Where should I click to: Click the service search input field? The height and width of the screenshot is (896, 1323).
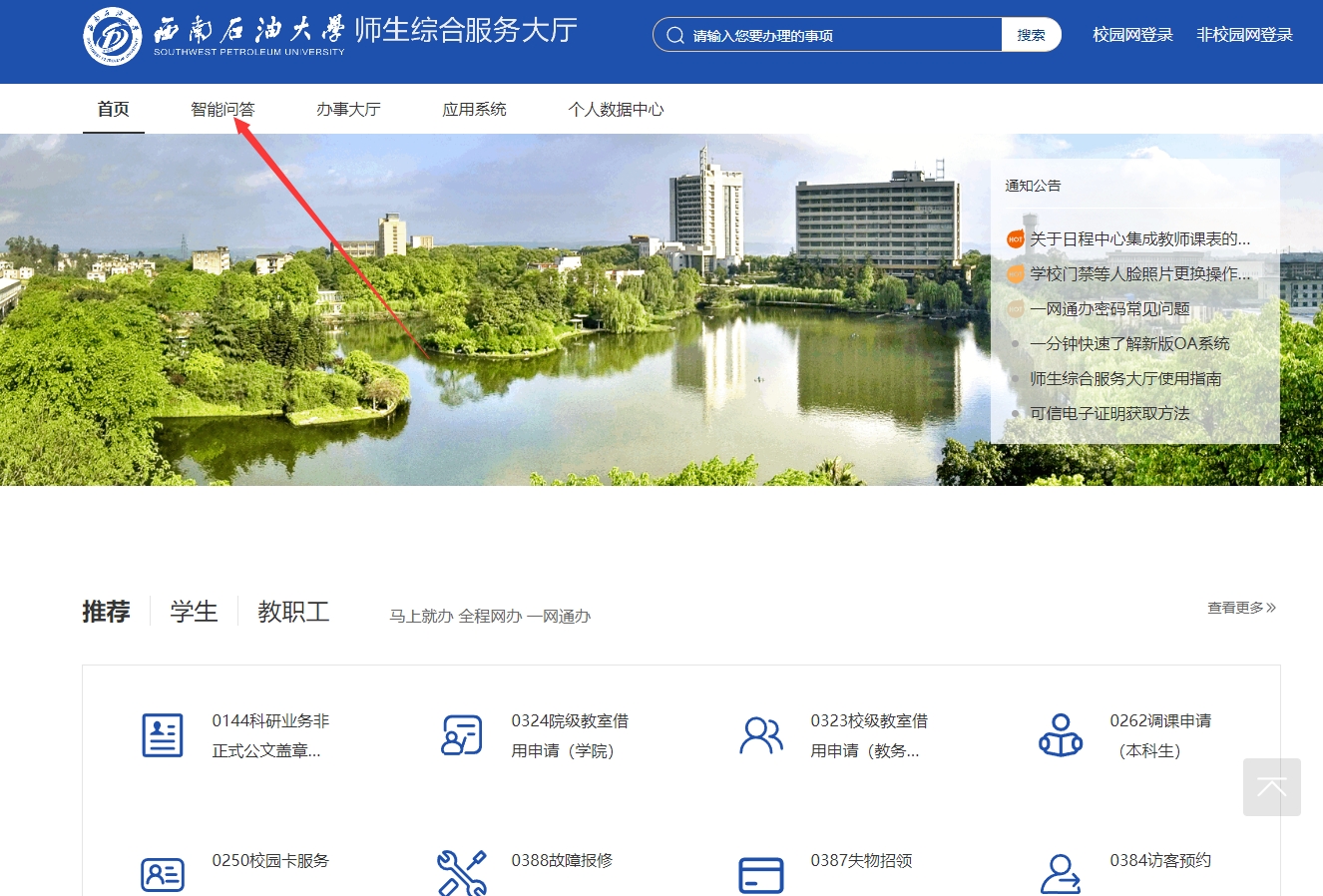[838, 35]
